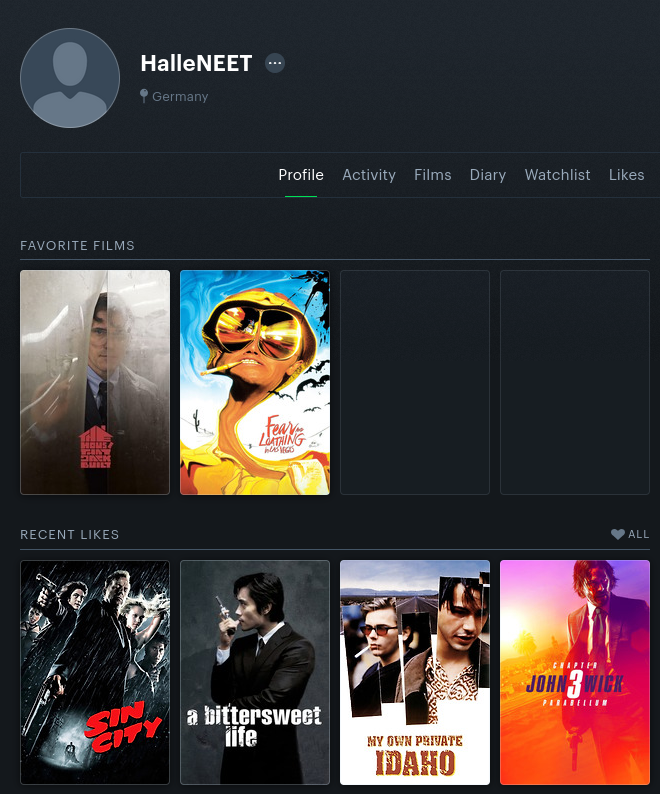Click the default profile avatar image
This screenshot has height=794, width=660.
point(70,78)
